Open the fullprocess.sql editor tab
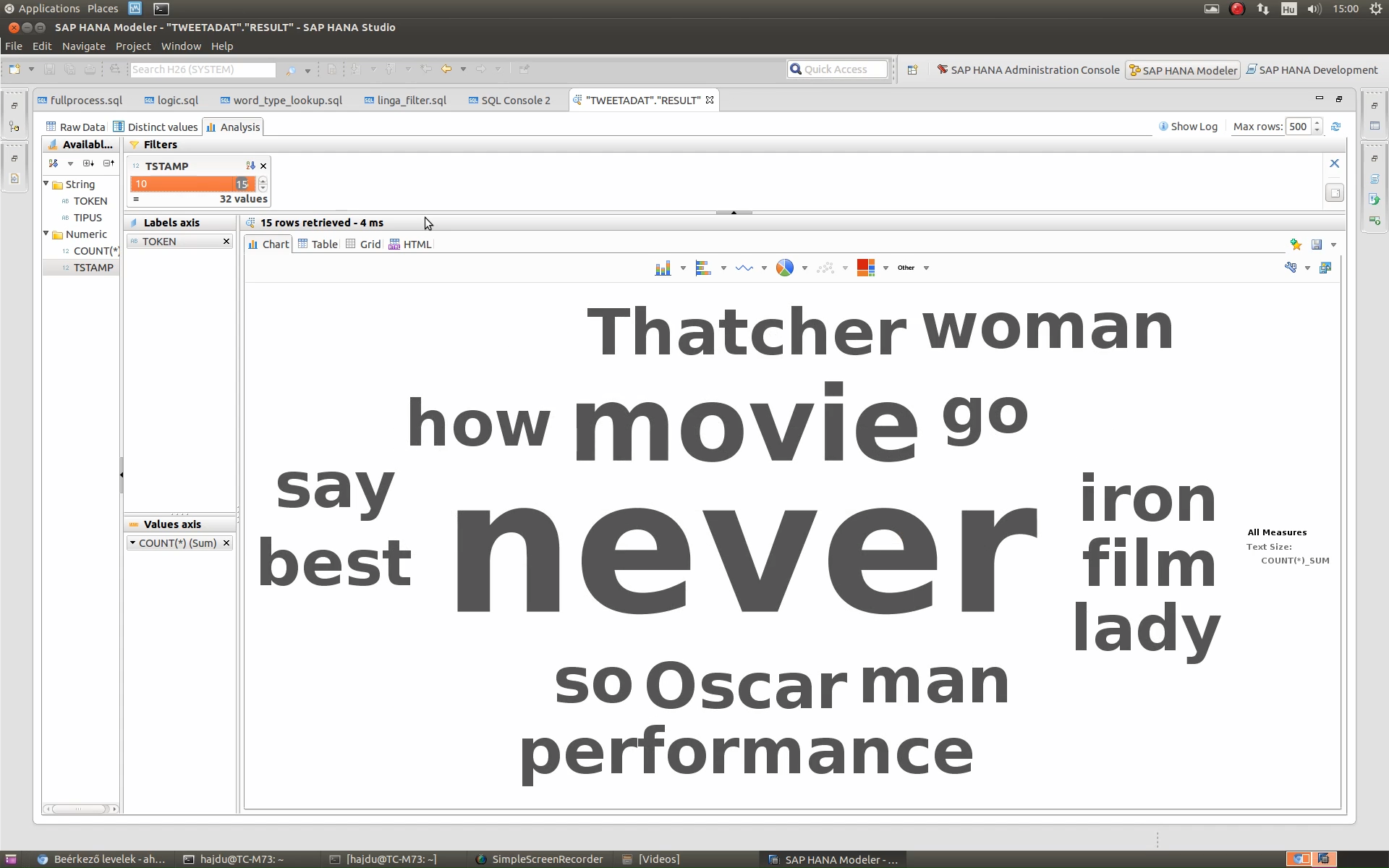The width and height of the screenshot is (1389, 868). [x=80, y=101]
